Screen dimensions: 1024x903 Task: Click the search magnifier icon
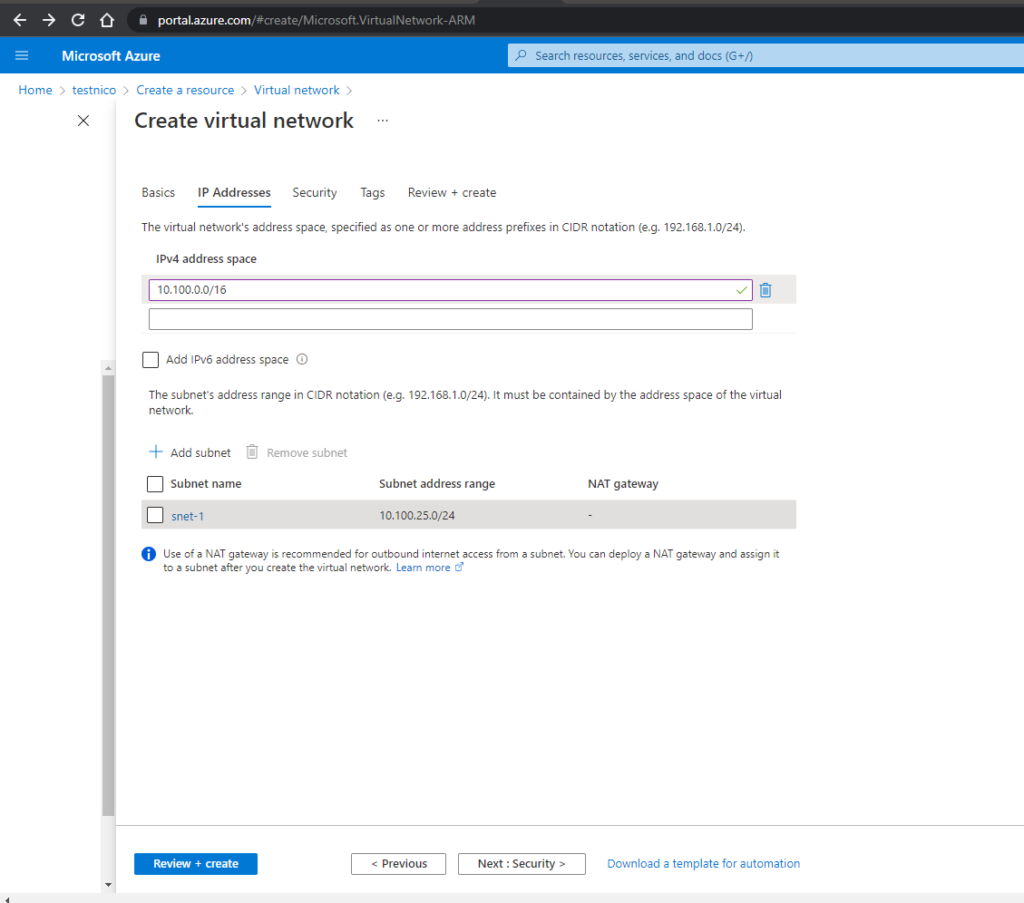tap(520, 55)
